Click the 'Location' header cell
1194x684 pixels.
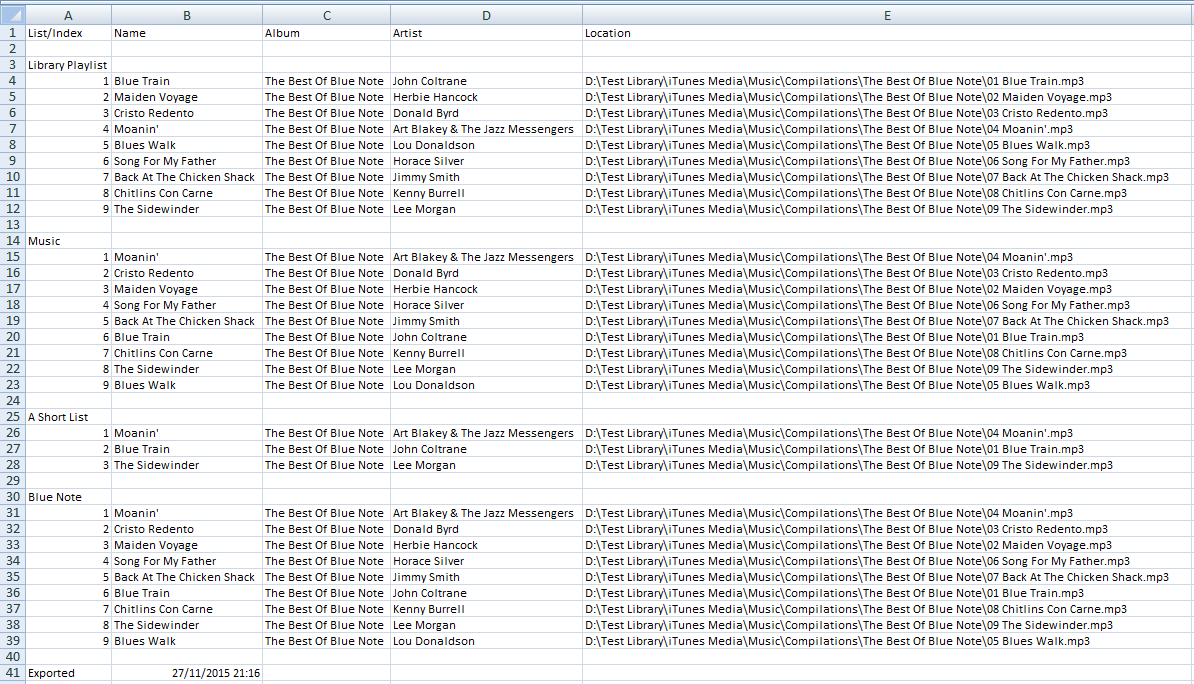887,33
